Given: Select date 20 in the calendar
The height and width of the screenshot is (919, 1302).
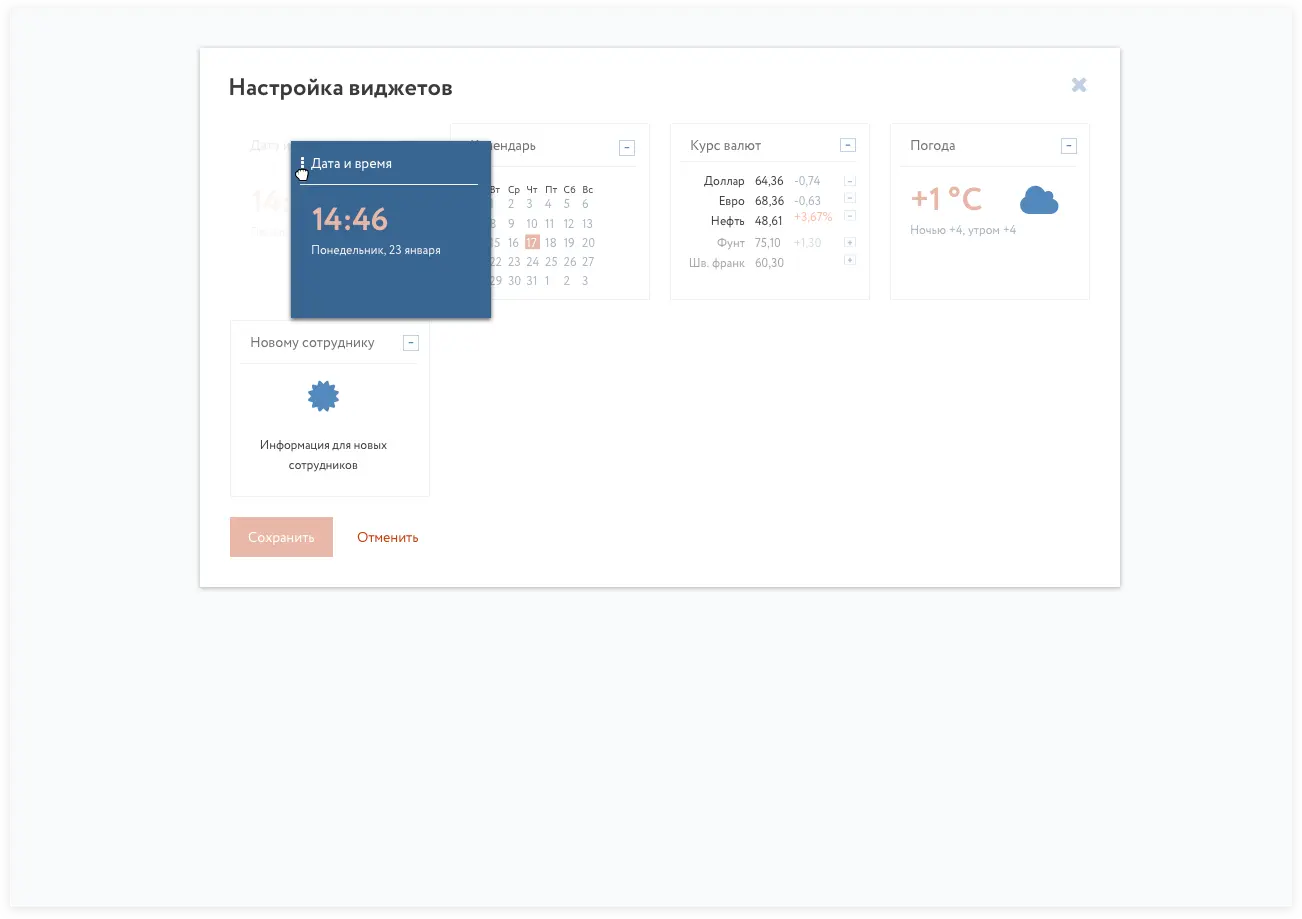Looking at the screenshot, I should click(x=588, y=242).
